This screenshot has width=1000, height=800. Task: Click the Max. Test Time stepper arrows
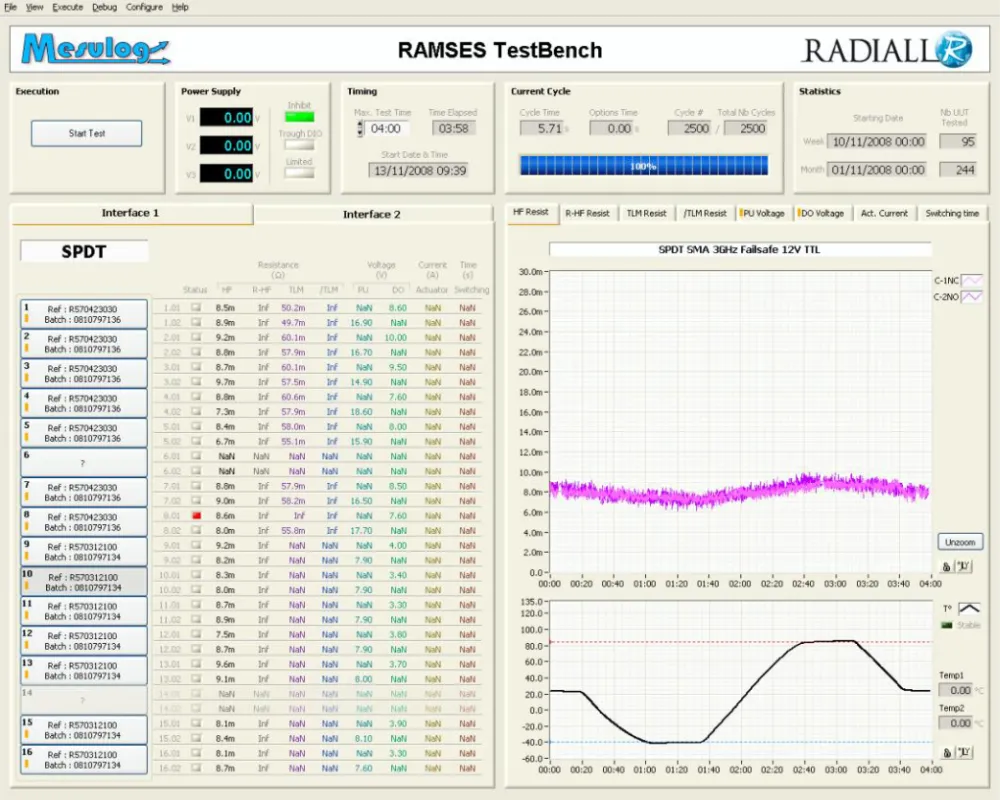[360, 128]
